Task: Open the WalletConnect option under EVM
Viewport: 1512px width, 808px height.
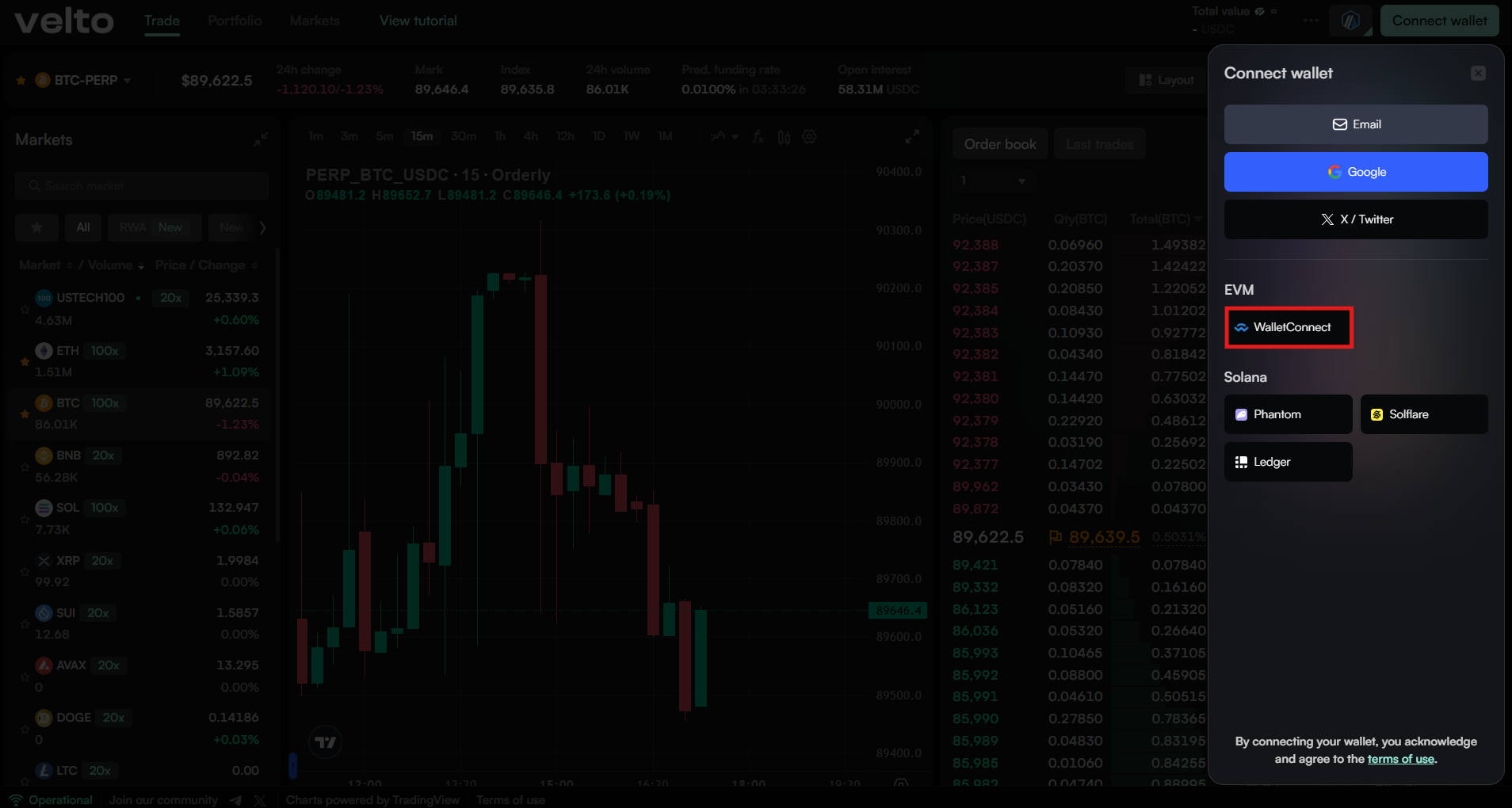Action: tap(1288, 327)
